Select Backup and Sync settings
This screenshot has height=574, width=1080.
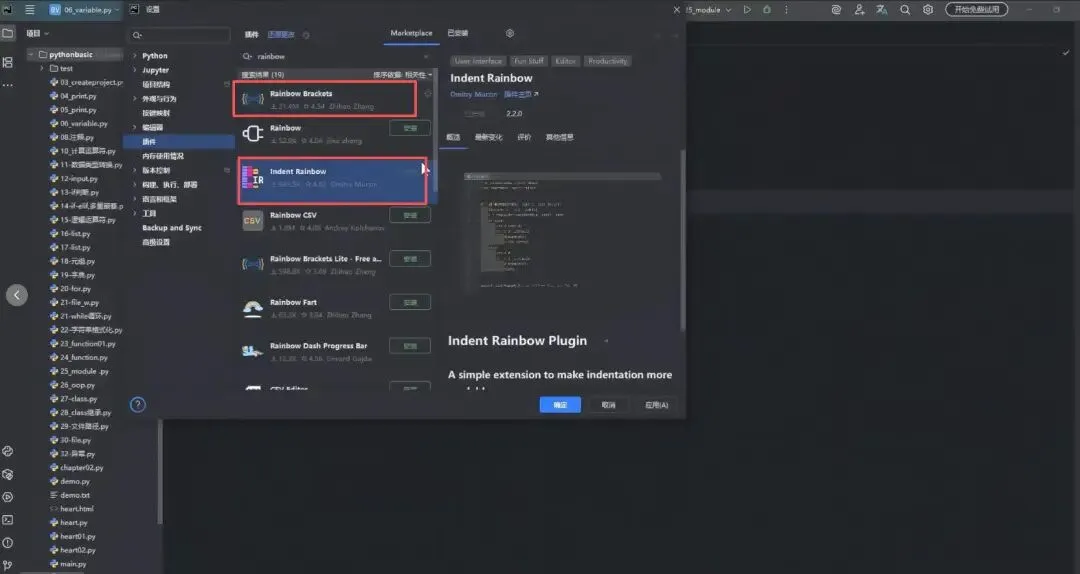click(172, 227)
